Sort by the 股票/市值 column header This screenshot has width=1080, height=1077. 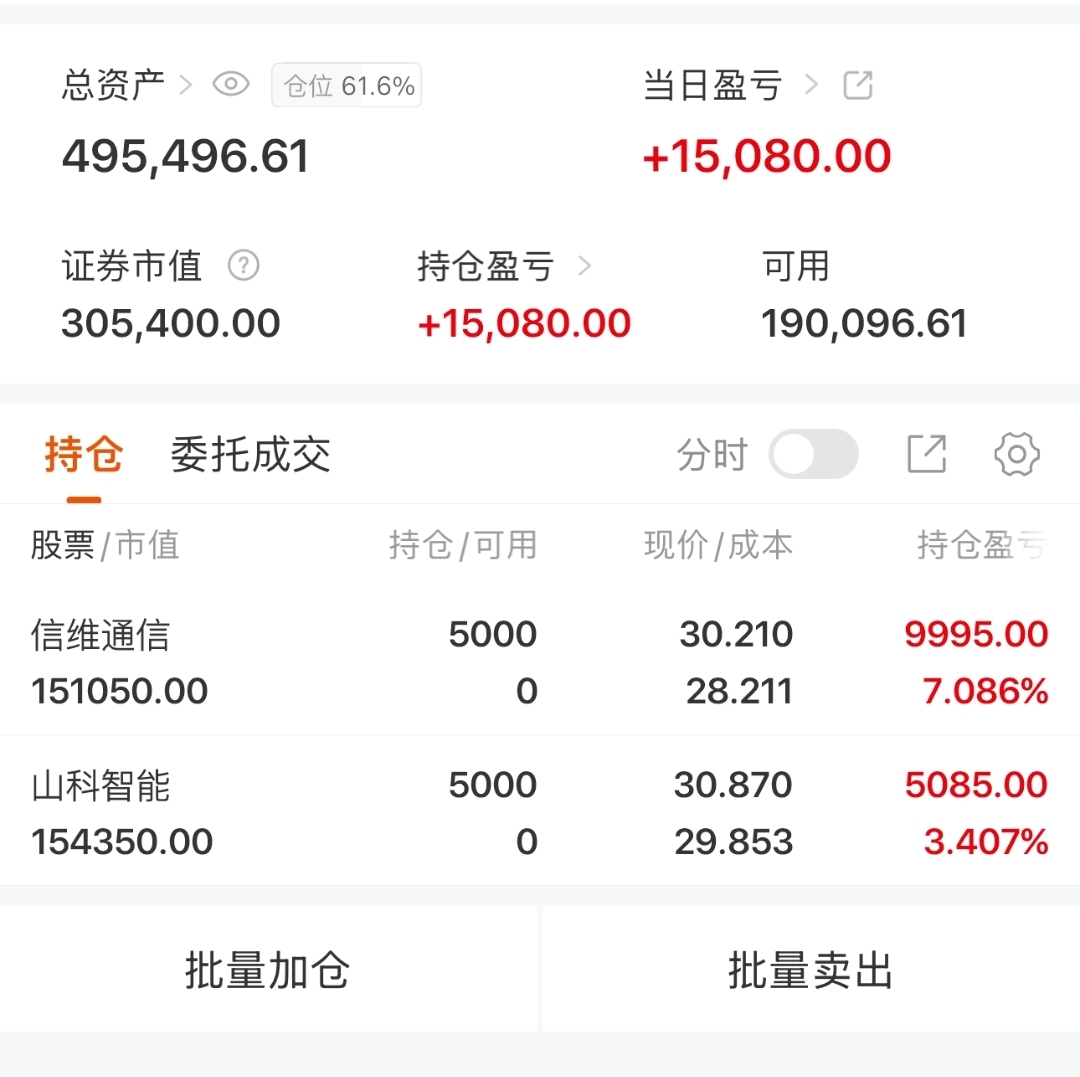105,545
